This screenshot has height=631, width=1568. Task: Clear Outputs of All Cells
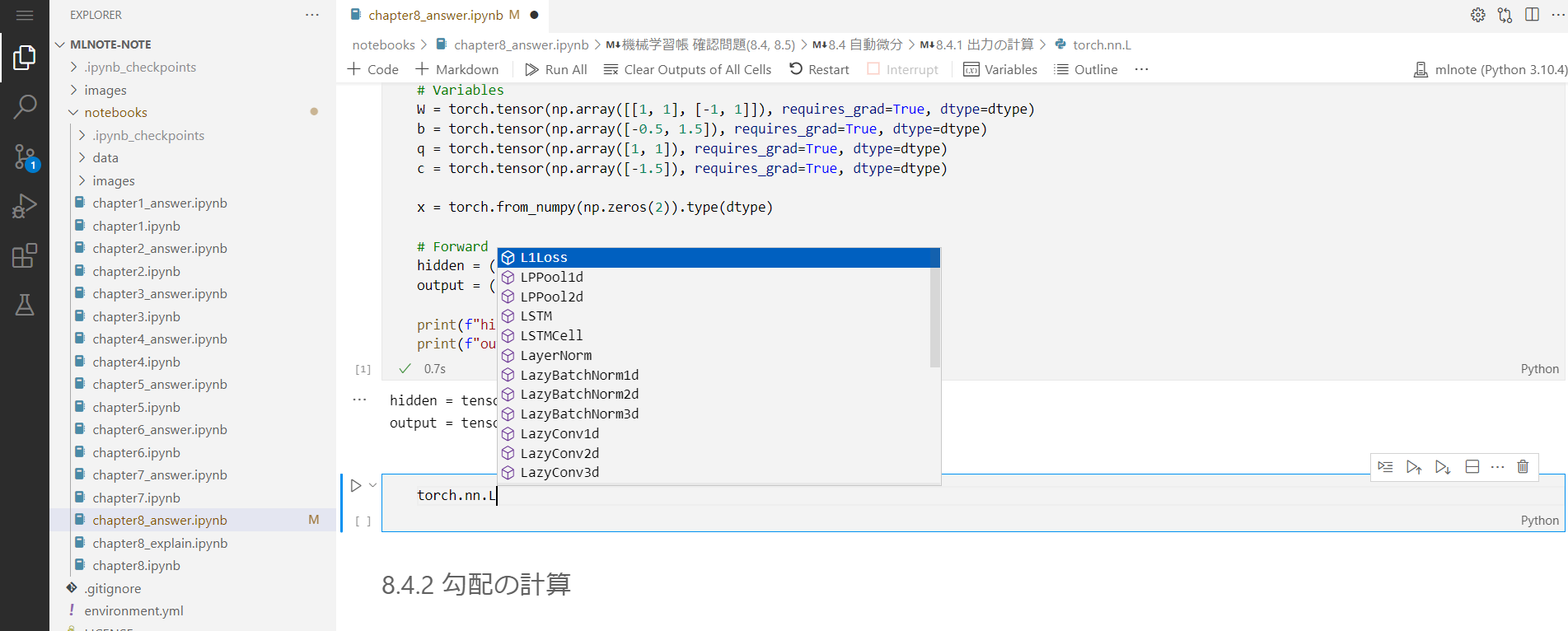click(687, 69)
